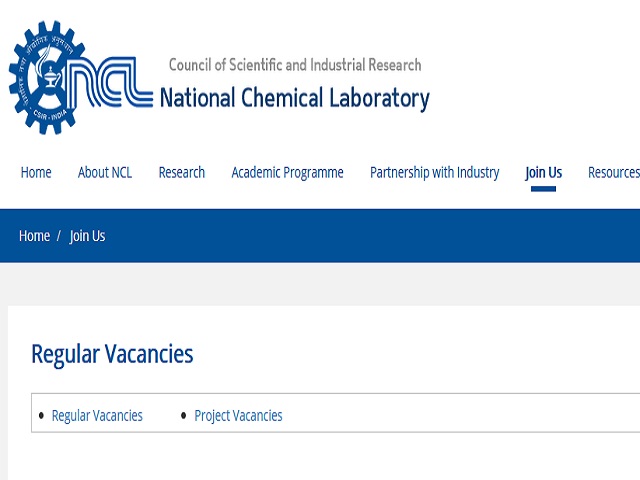Image resolution: width=640 pixels, height=480 pixels.
Task: Click the Regular Vacancies page heading
Action: click(112, 354)
